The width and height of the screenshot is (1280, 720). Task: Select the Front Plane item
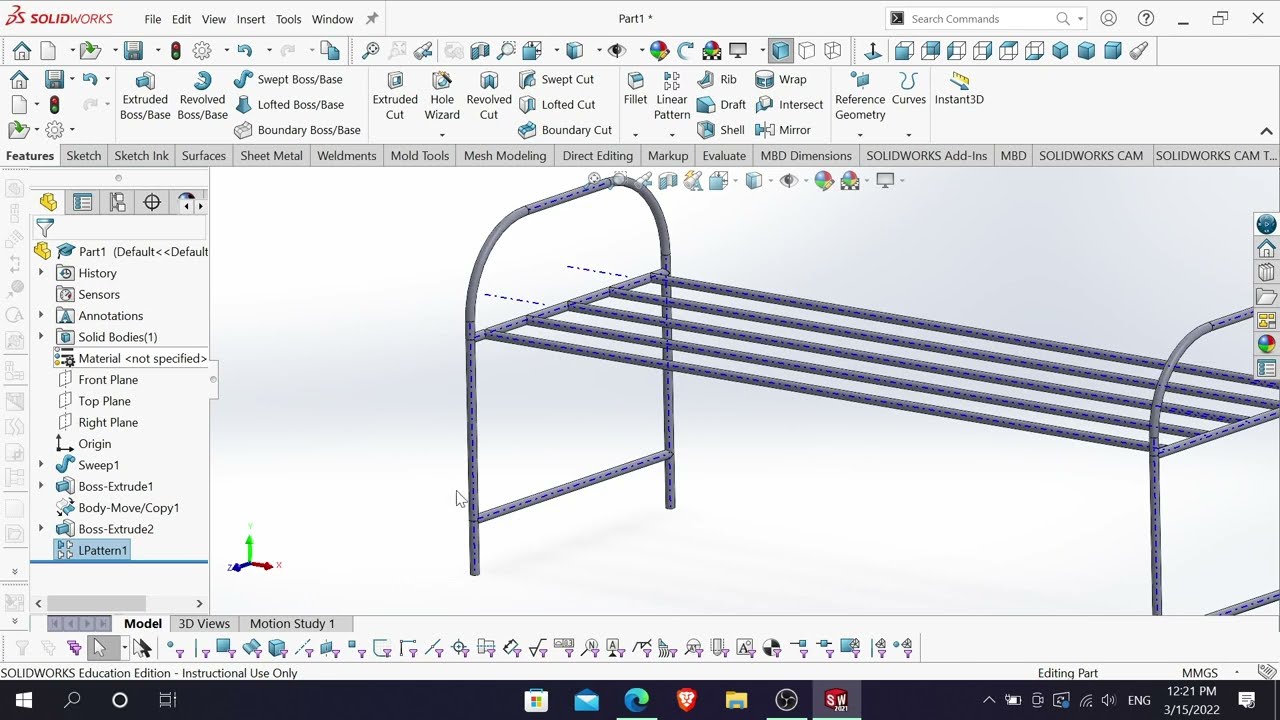click(108, 380)
